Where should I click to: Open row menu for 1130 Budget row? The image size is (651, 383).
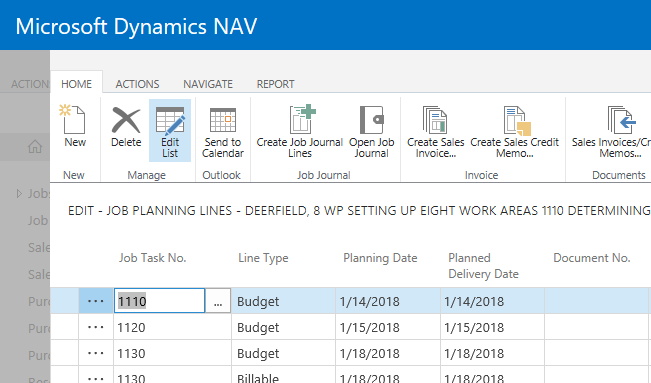pyautogui.click(x=95, y=353)
